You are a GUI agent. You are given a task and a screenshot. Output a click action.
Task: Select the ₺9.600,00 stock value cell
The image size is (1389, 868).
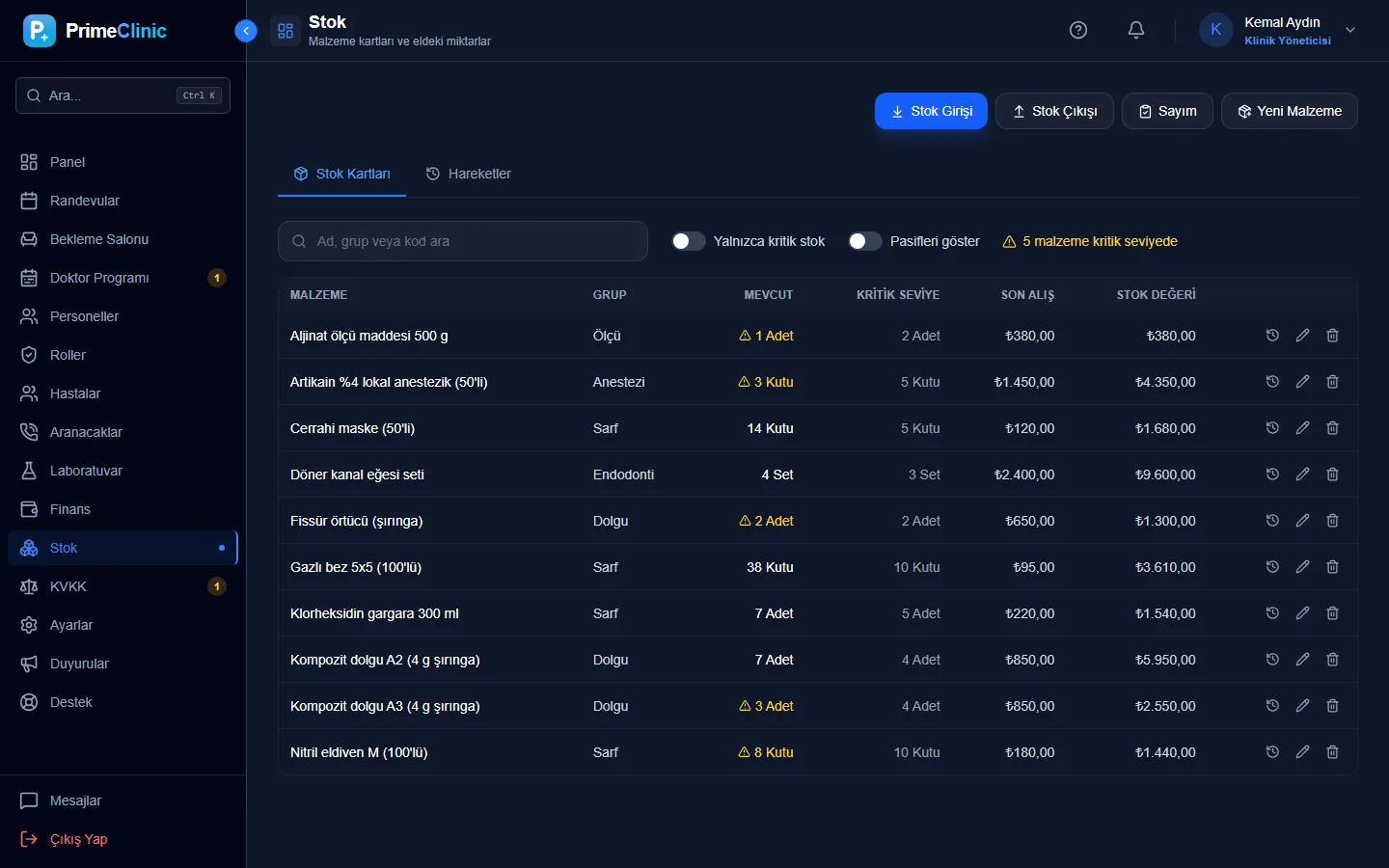coord(1165,475)
